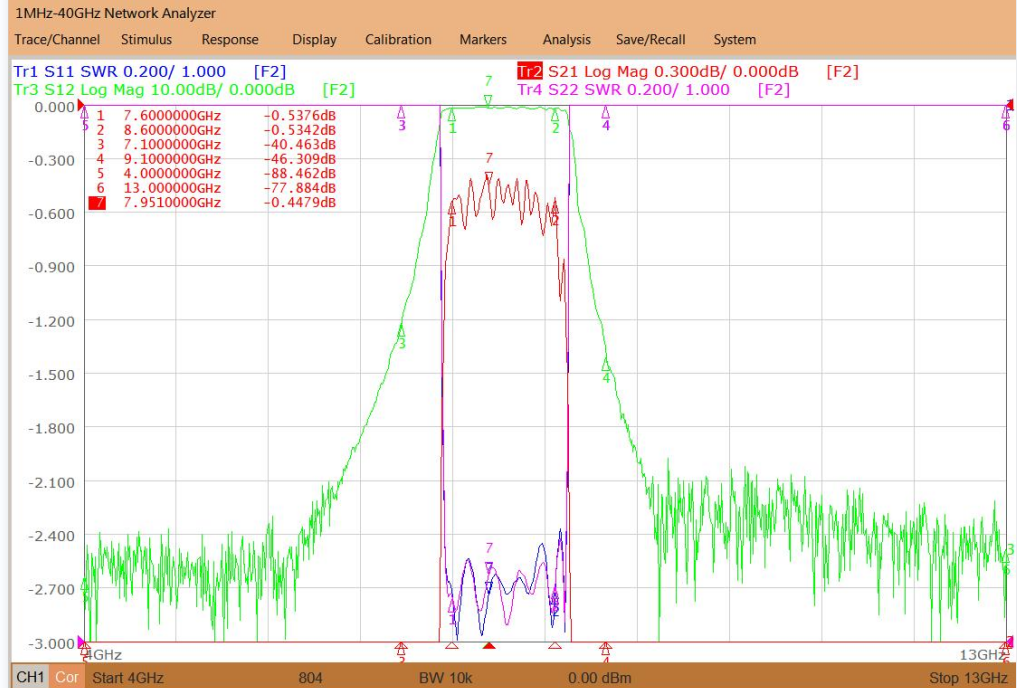Viewport: 1017px width, 688px height.
Task: Select marker 7 row at 7.9510000GHz in marker table
Action: (x=213, y=203)
